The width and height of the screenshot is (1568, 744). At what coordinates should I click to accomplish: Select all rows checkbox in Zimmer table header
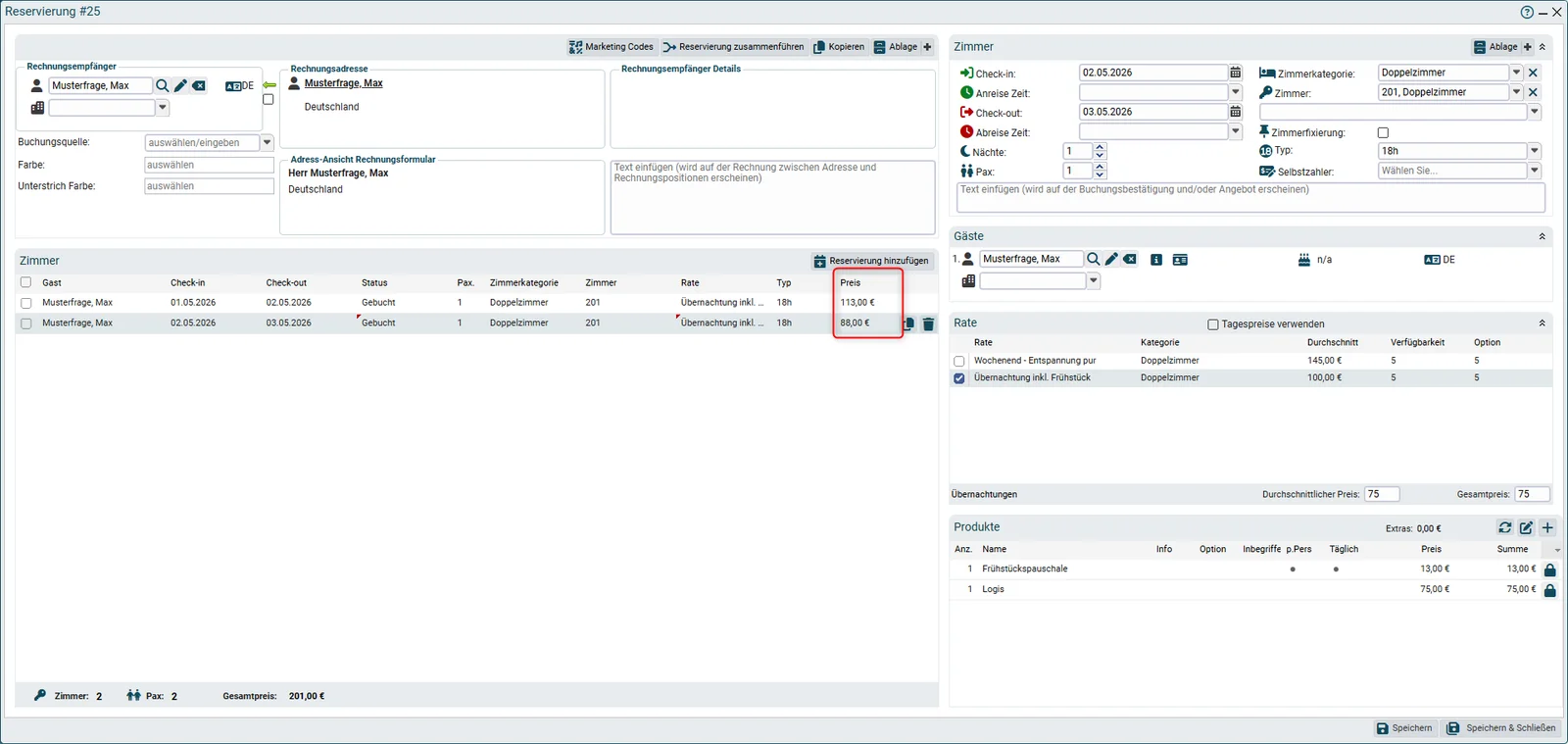26,282
